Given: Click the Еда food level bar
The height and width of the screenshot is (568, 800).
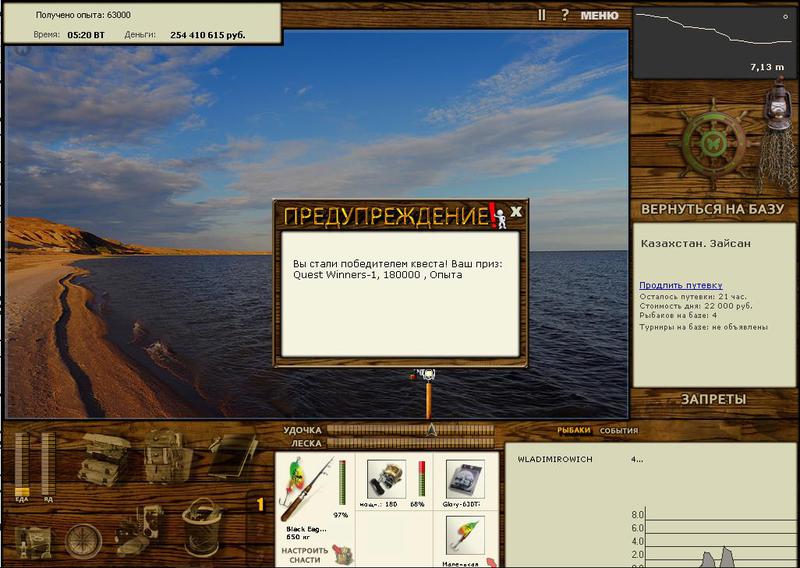Looking at the screenshot, I should pyautogui.click(x=22, y=464).
